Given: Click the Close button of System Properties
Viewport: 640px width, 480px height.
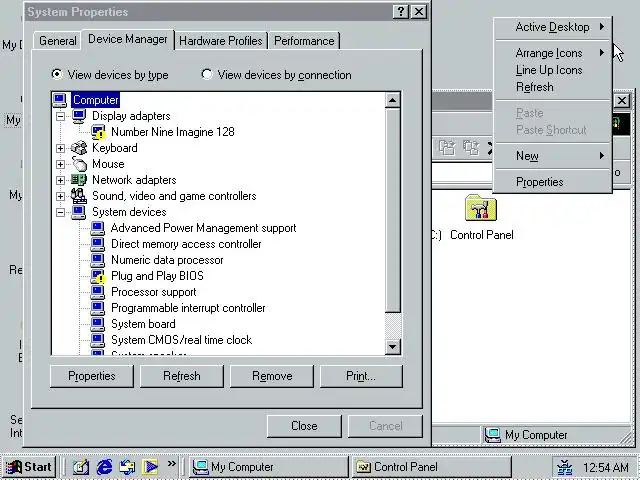Looking at the screenshot, I should [304, 426].
